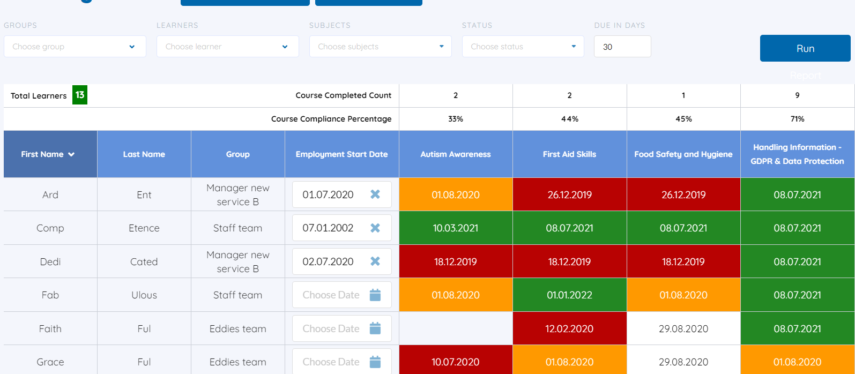Click the Last Name column header
The image size is (855, 374).
[144, 154]
